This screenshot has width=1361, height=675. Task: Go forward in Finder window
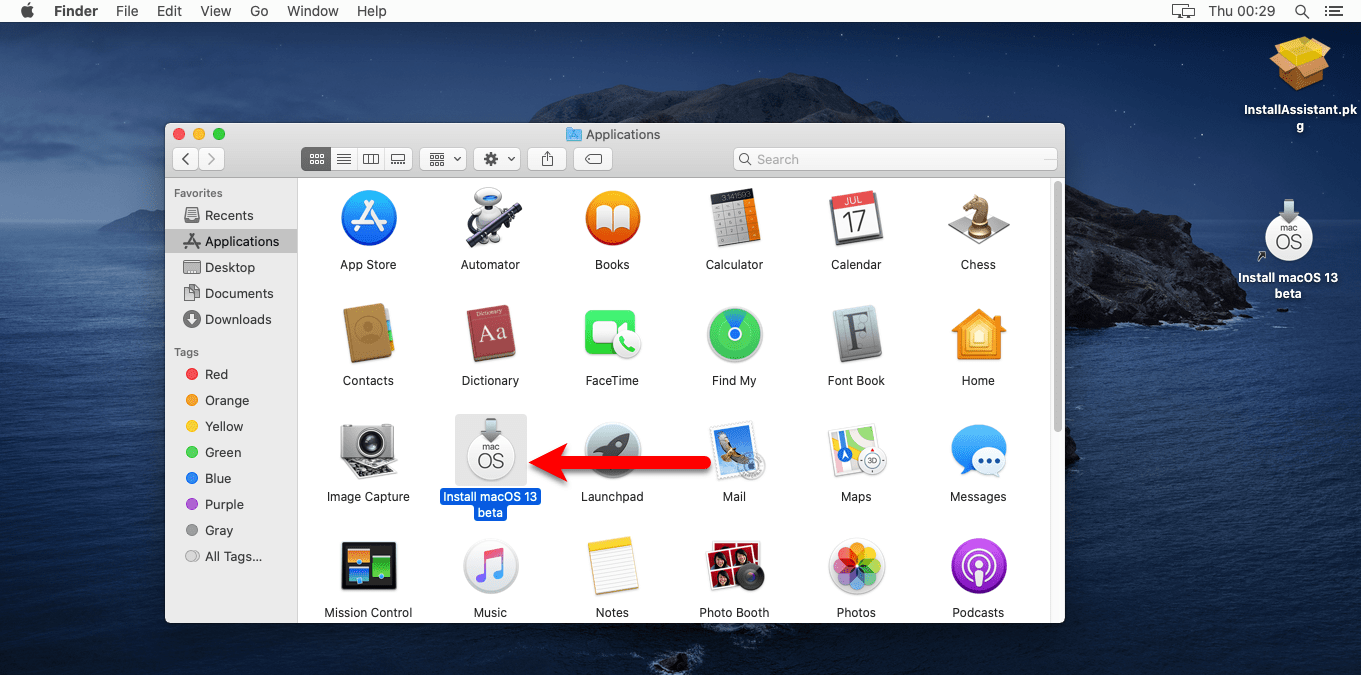coord(211,159)
